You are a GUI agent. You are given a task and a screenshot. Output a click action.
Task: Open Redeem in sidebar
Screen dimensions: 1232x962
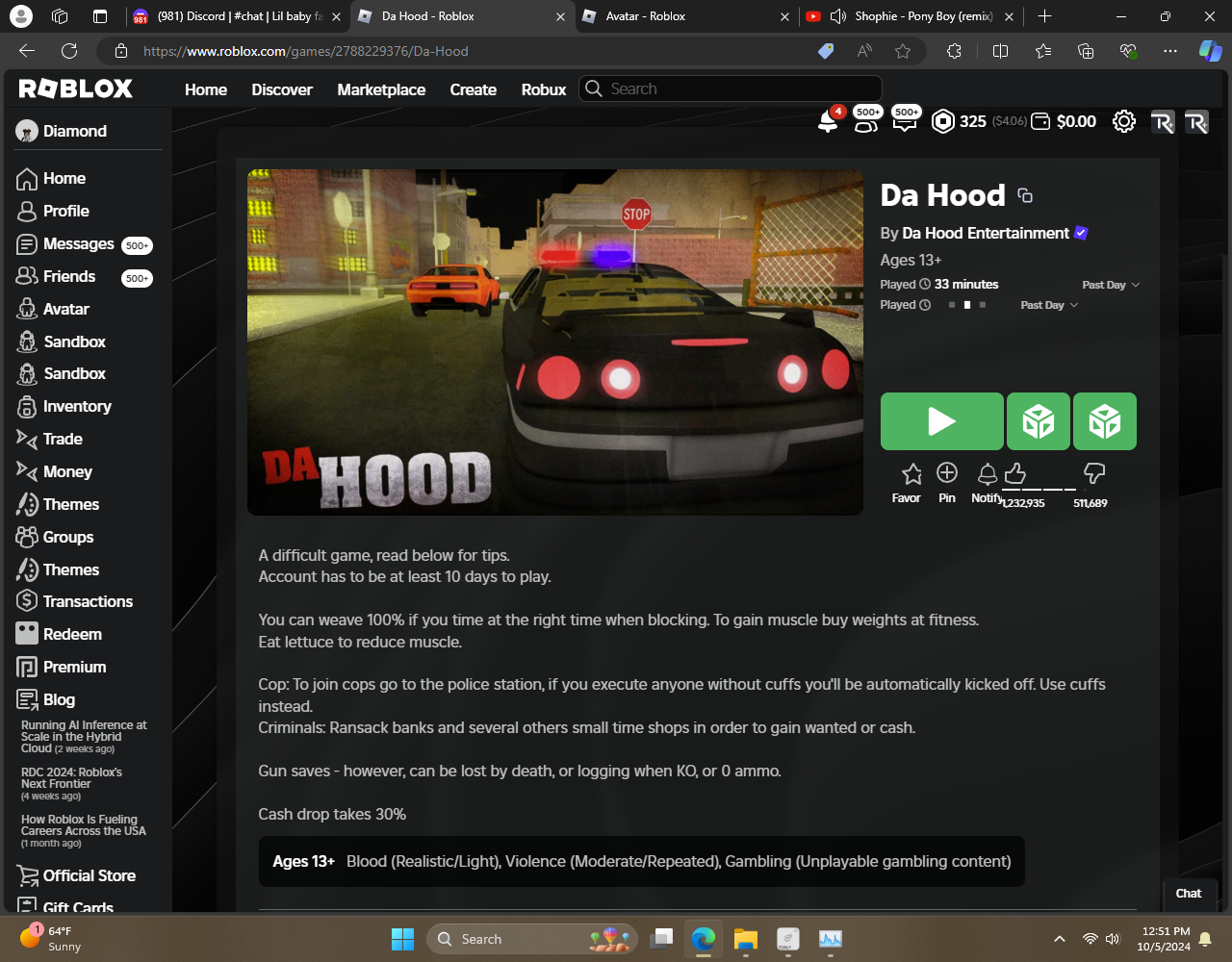point(59,634)
